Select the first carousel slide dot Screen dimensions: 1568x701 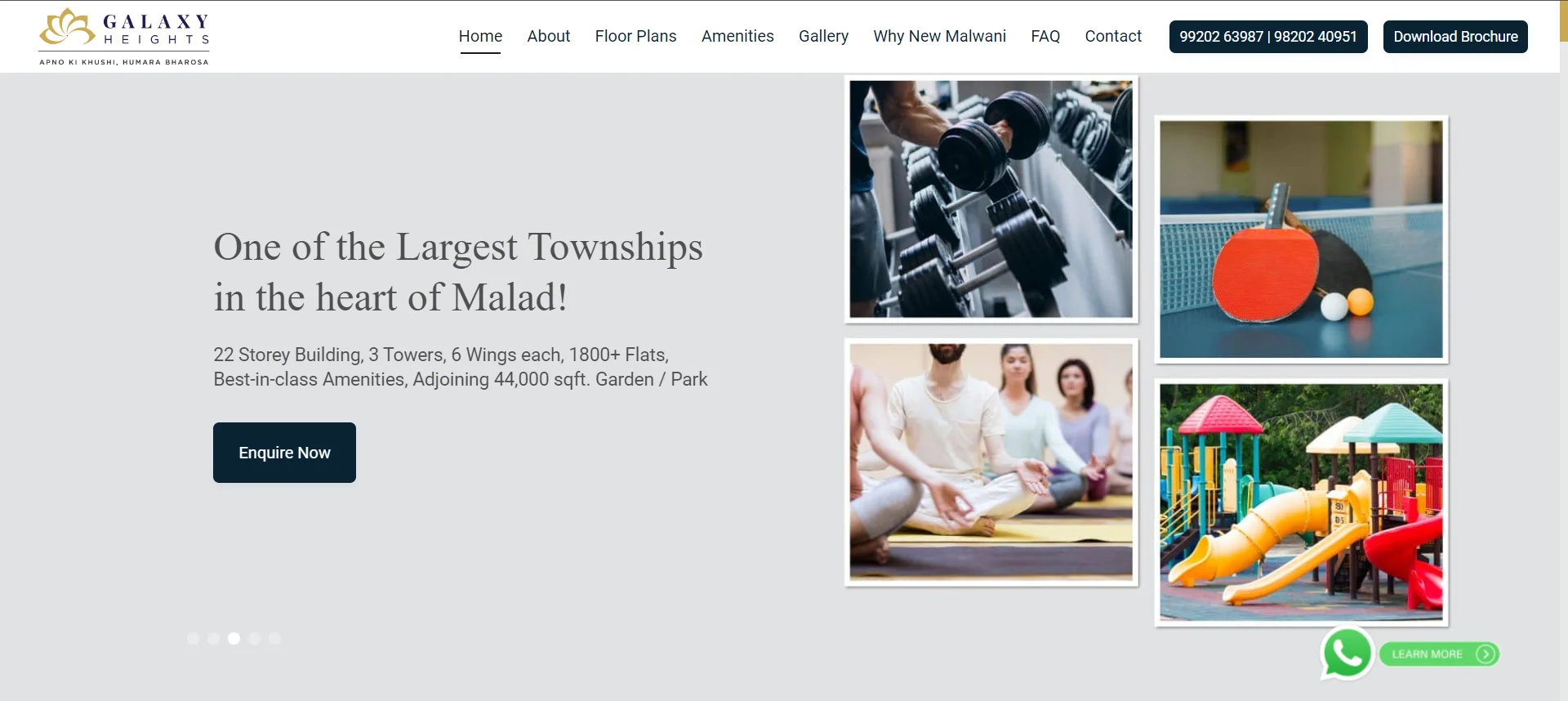(194, 639)
